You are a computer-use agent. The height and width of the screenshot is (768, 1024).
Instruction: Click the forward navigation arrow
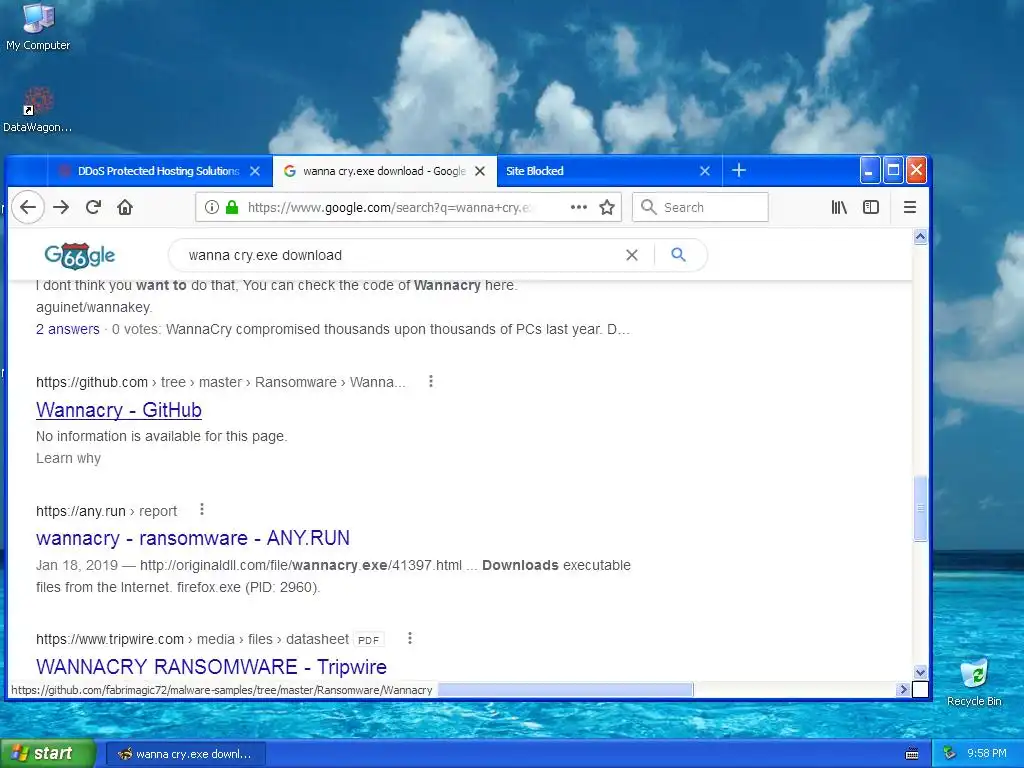(x=61, y=208)
